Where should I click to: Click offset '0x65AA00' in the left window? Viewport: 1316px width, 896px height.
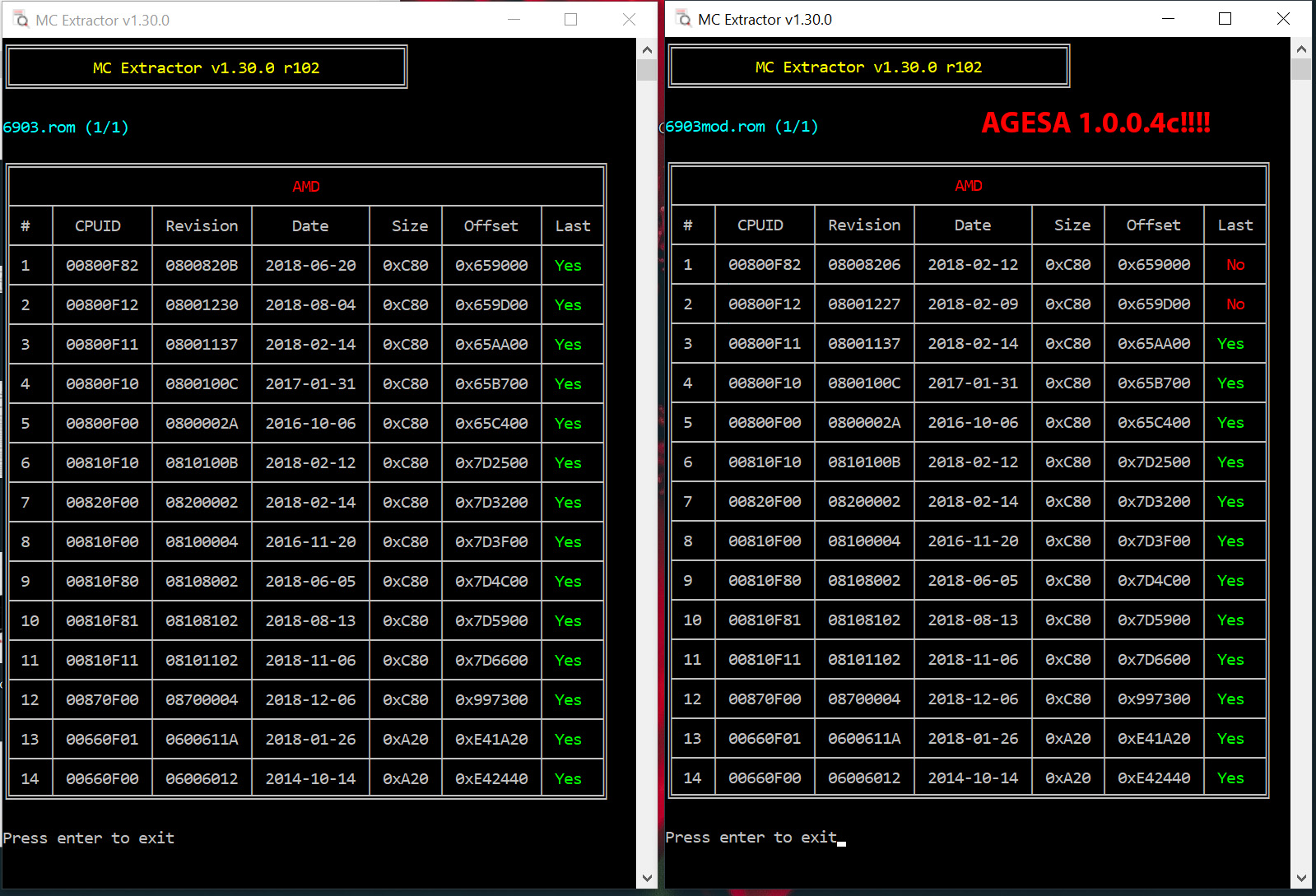click(491, 345)
